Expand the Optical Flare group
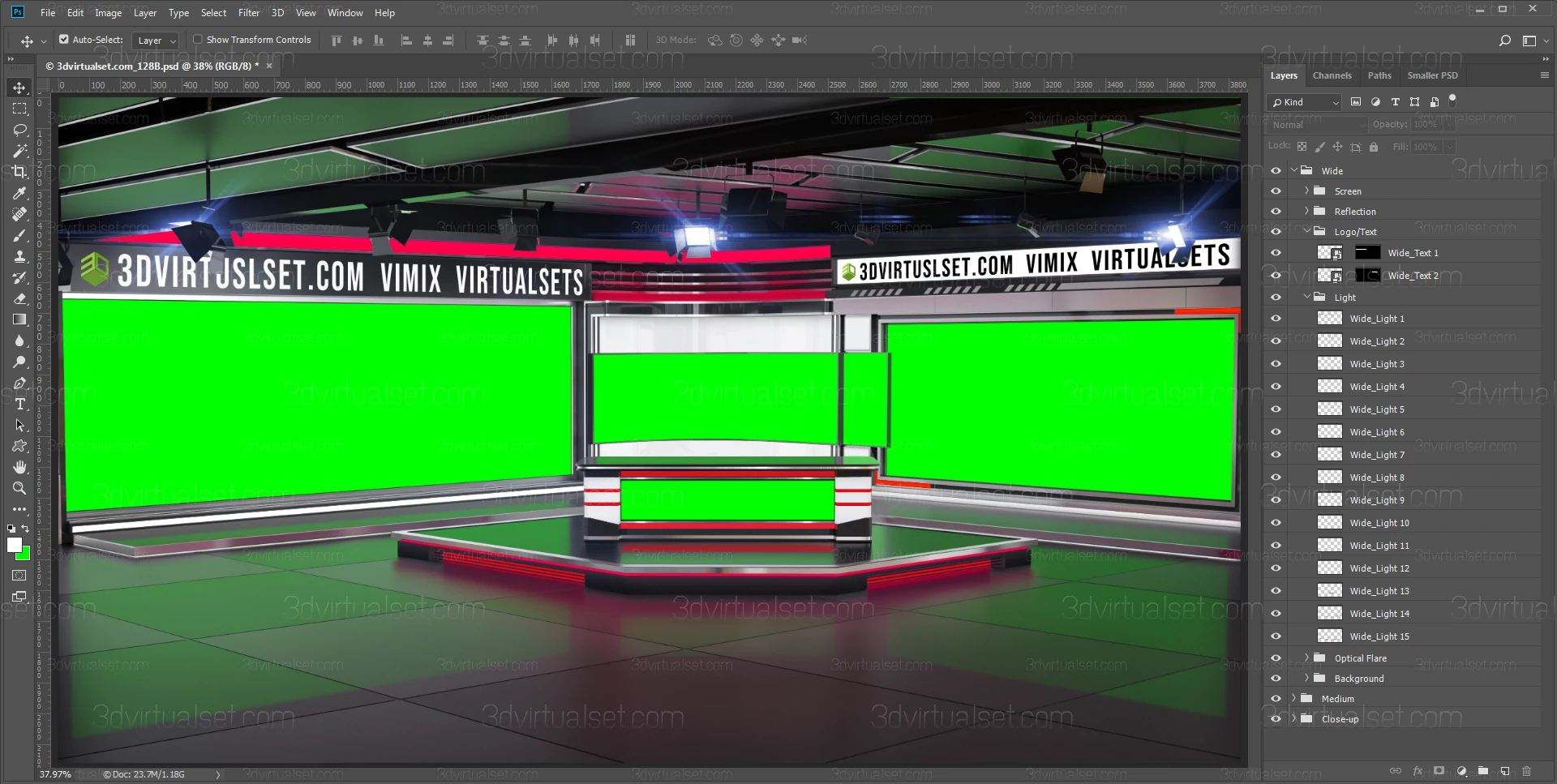This screenshot has height=784, width=1557. click(x=1306, y=658)
